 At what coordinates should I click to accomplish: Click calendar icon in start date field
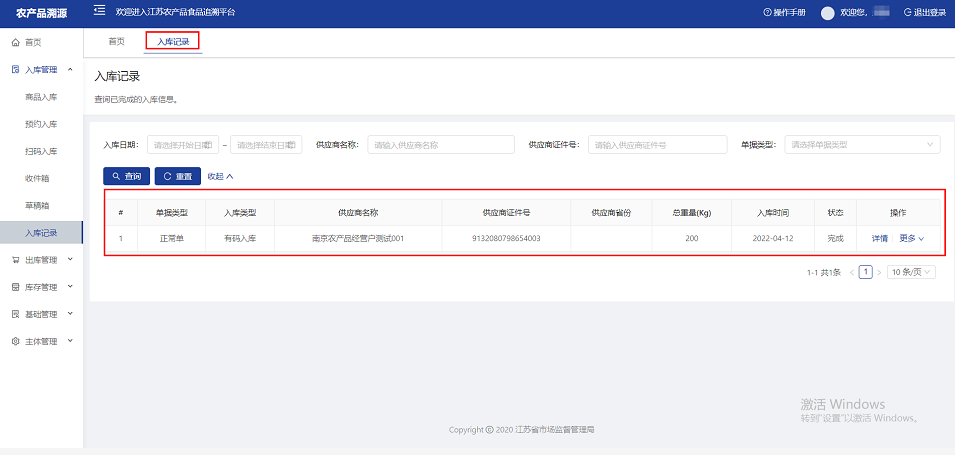point(209,145)
